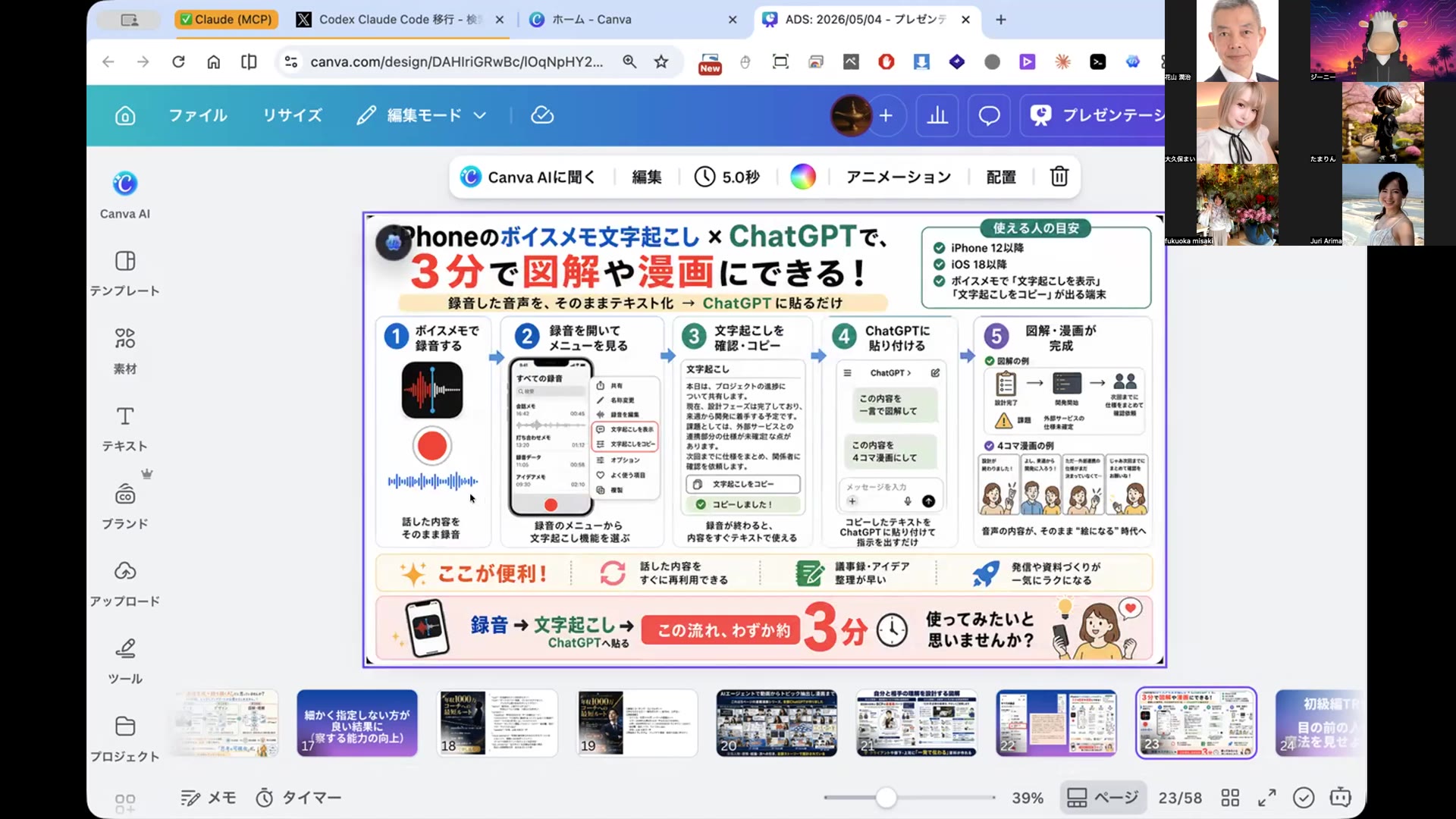Open a new browser tab
Viewport: 1456px width, 819px height.
click(1001, 20)
